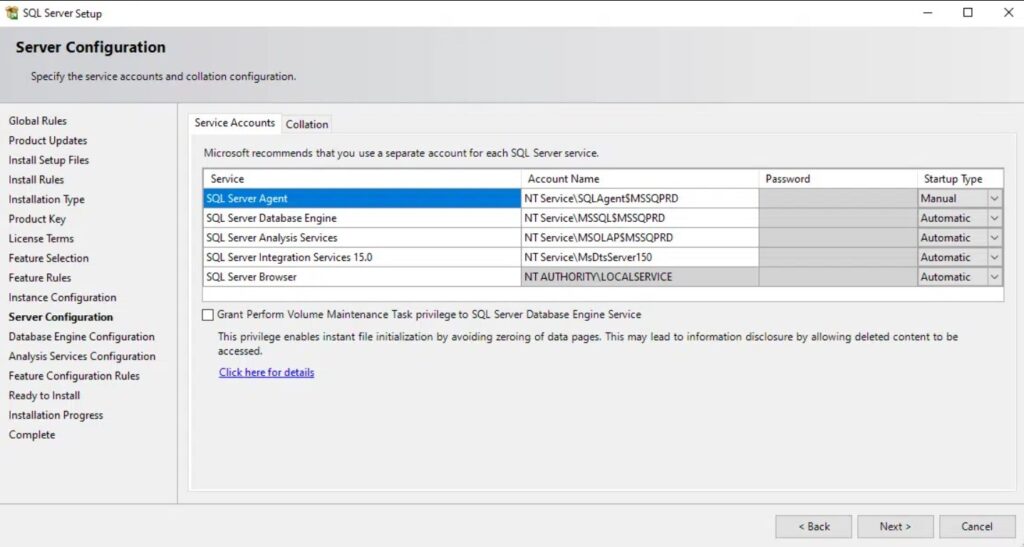Select the SQL Server Browser service cell

click(362, 277)
